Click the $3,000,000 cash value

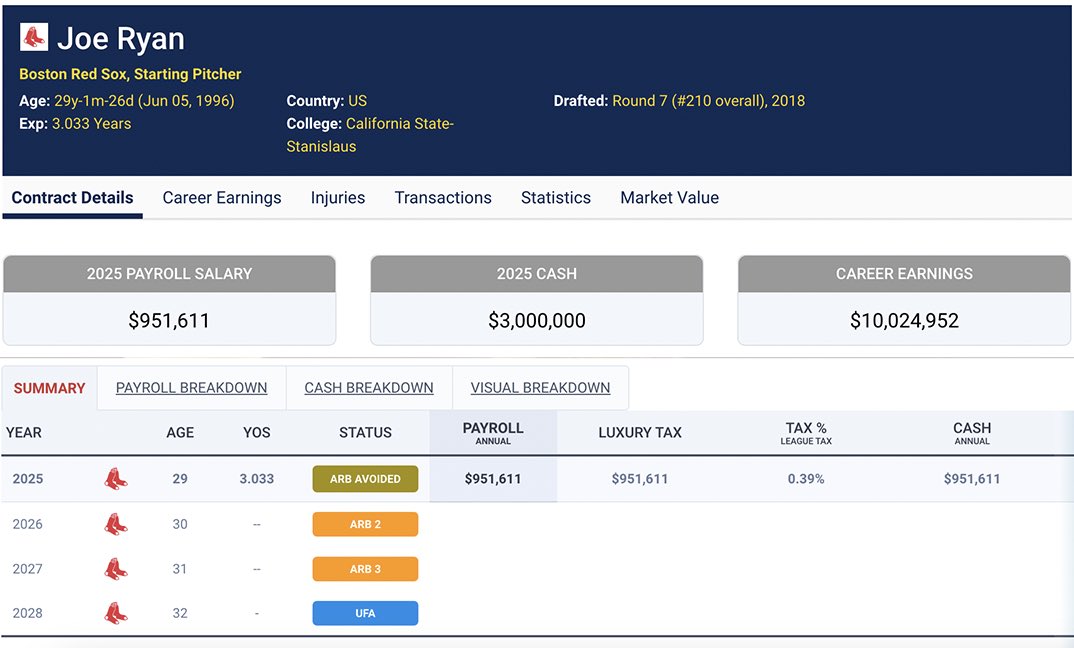coord(536,321)
